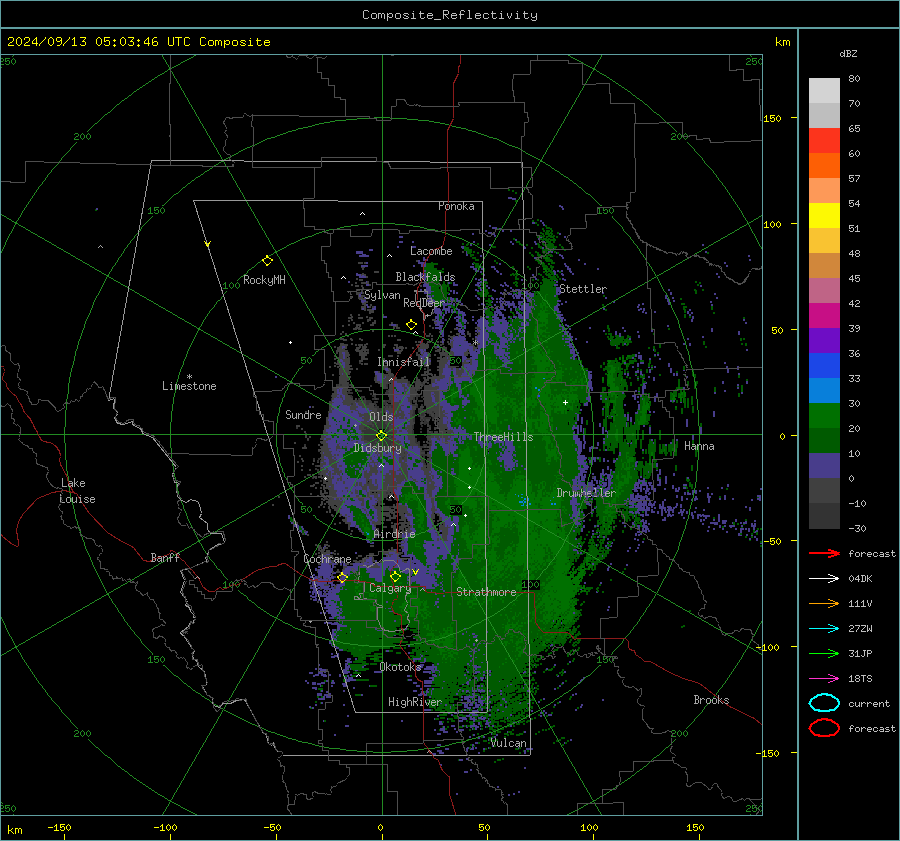Select the slate purple swatch above 0
The image size is (900, 841).
click(824, 466)
